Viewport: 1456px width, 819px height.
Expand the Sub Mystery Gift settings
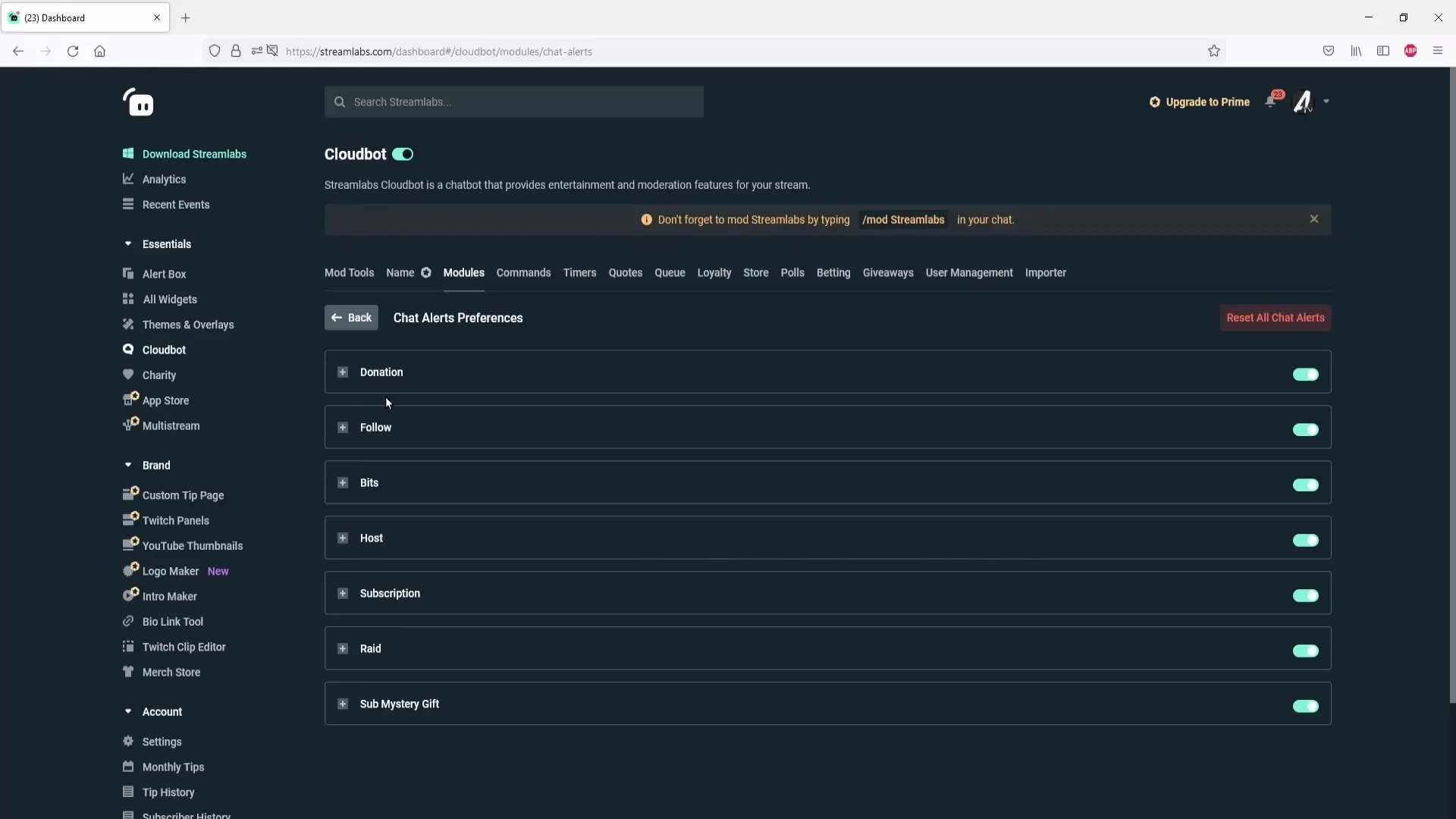pyautogui.click(x=343, y=704)
